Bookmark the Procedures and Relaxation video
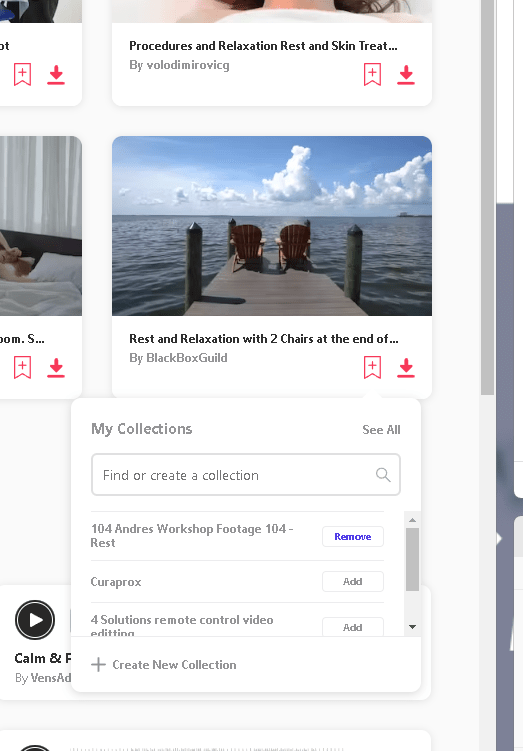Screen dimensions: 523x751 tap(372, 75)
